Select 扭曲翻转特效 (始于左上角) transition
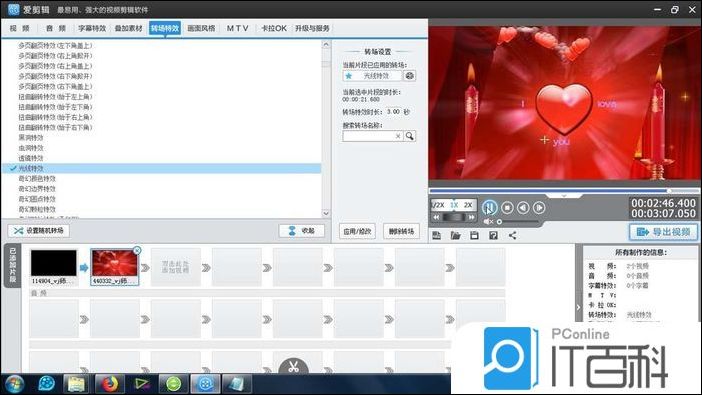Screen dimensions: 702x395 [55, 97]
